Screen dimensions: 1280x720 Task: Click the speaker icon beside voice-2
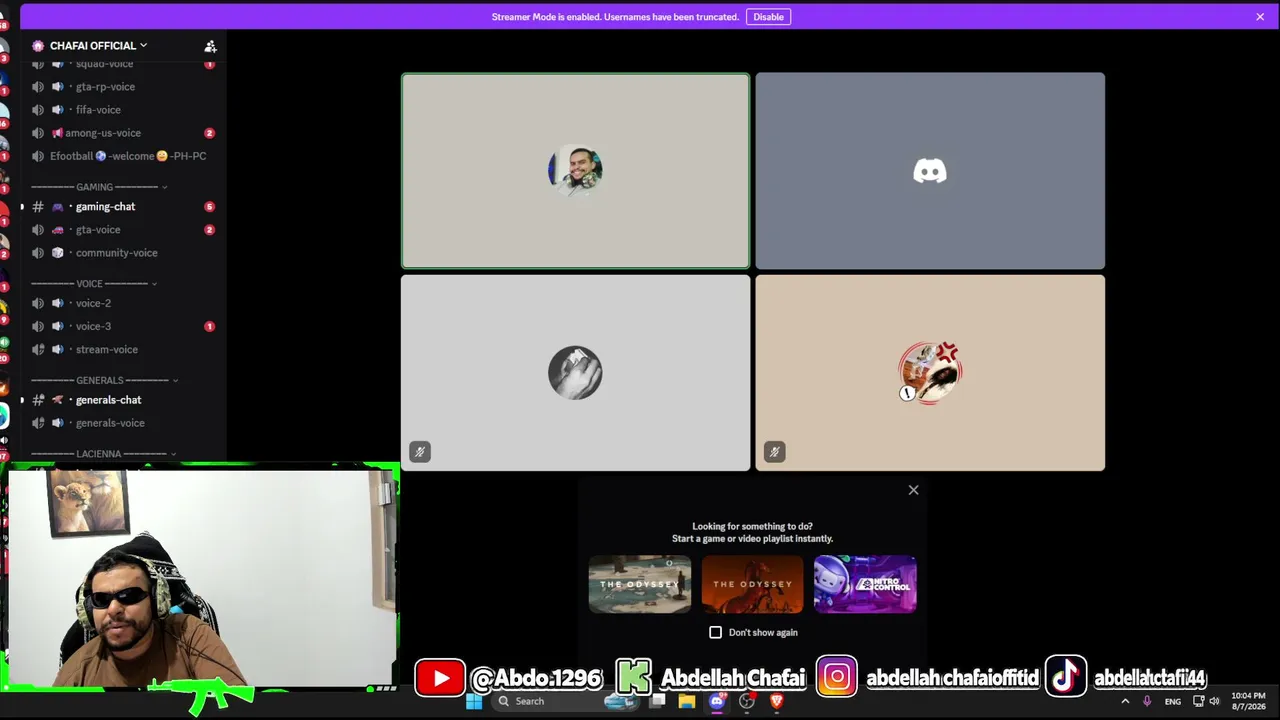pos(38,303)
